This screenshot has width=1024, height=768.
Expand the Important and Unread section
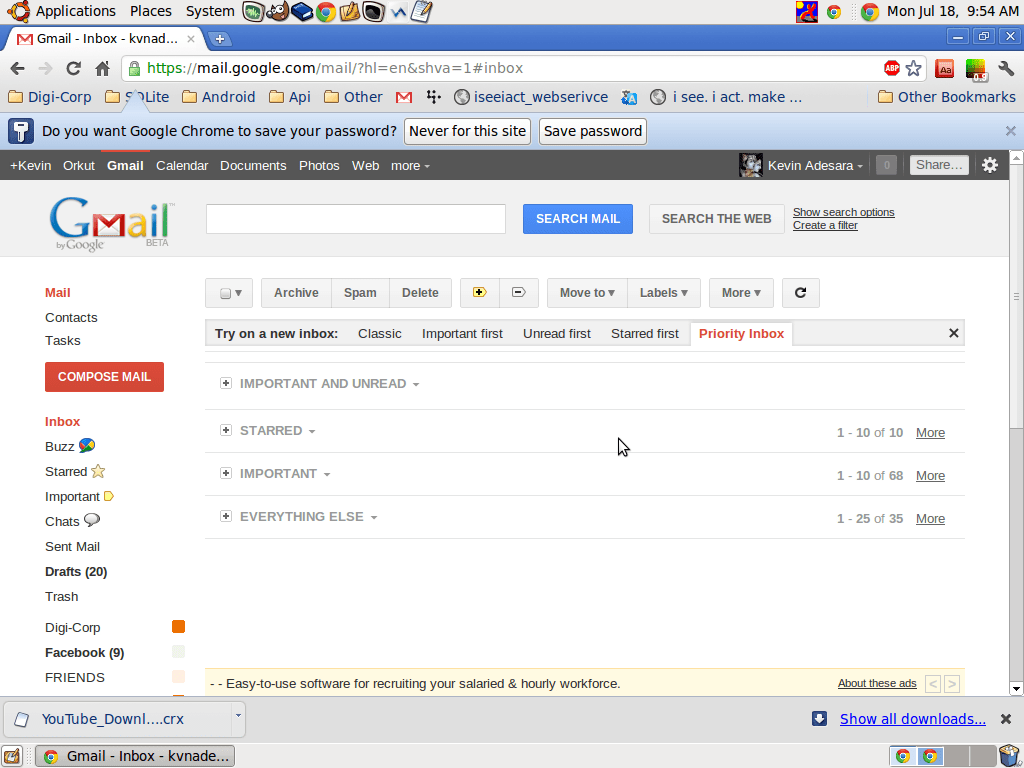(226, 383)
